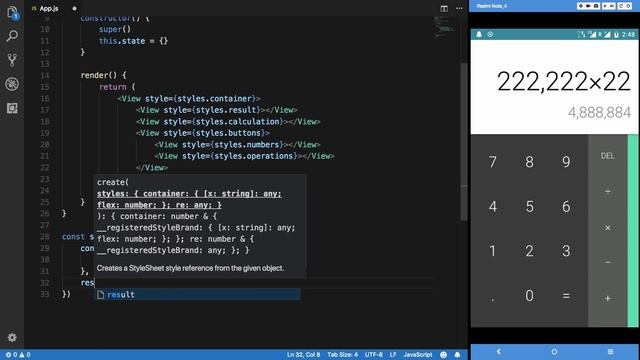This screenshot has width=640, height=360.
Task: Click Ln 32, Col 8 in status bar
Action: pyautogui.click(x=303, y=355)
